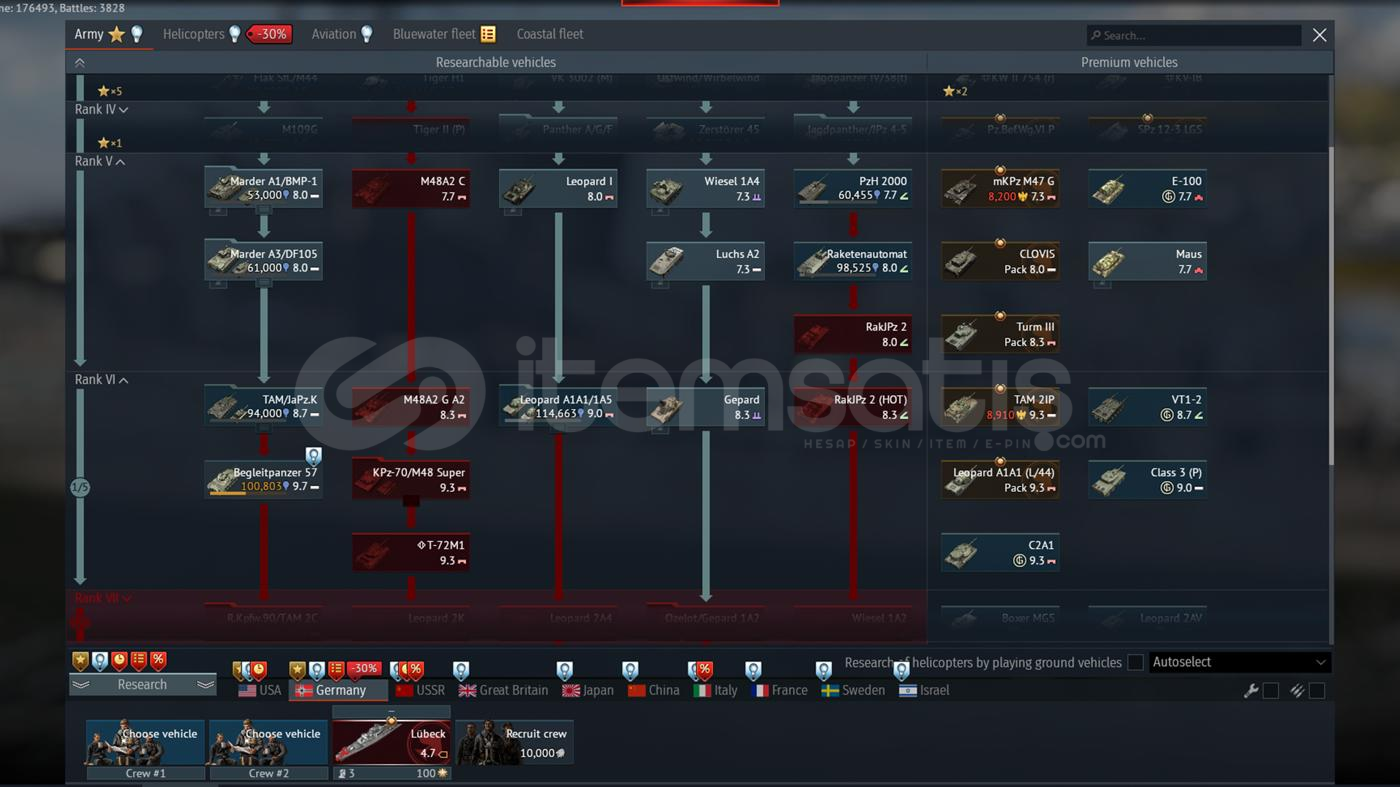This screenshot has width=1400, height=787.
Task: Click Recruit crew for 10,000
Action: pyautogui.click(x=515, y=743)
